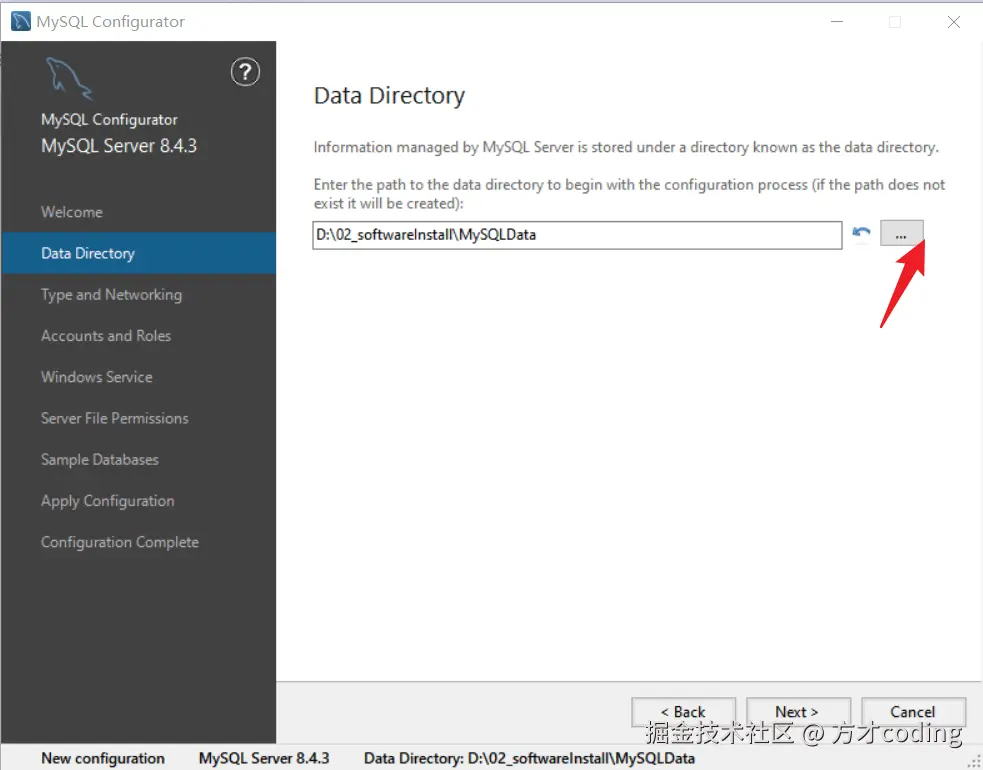Click the Next button

[798, 712]
